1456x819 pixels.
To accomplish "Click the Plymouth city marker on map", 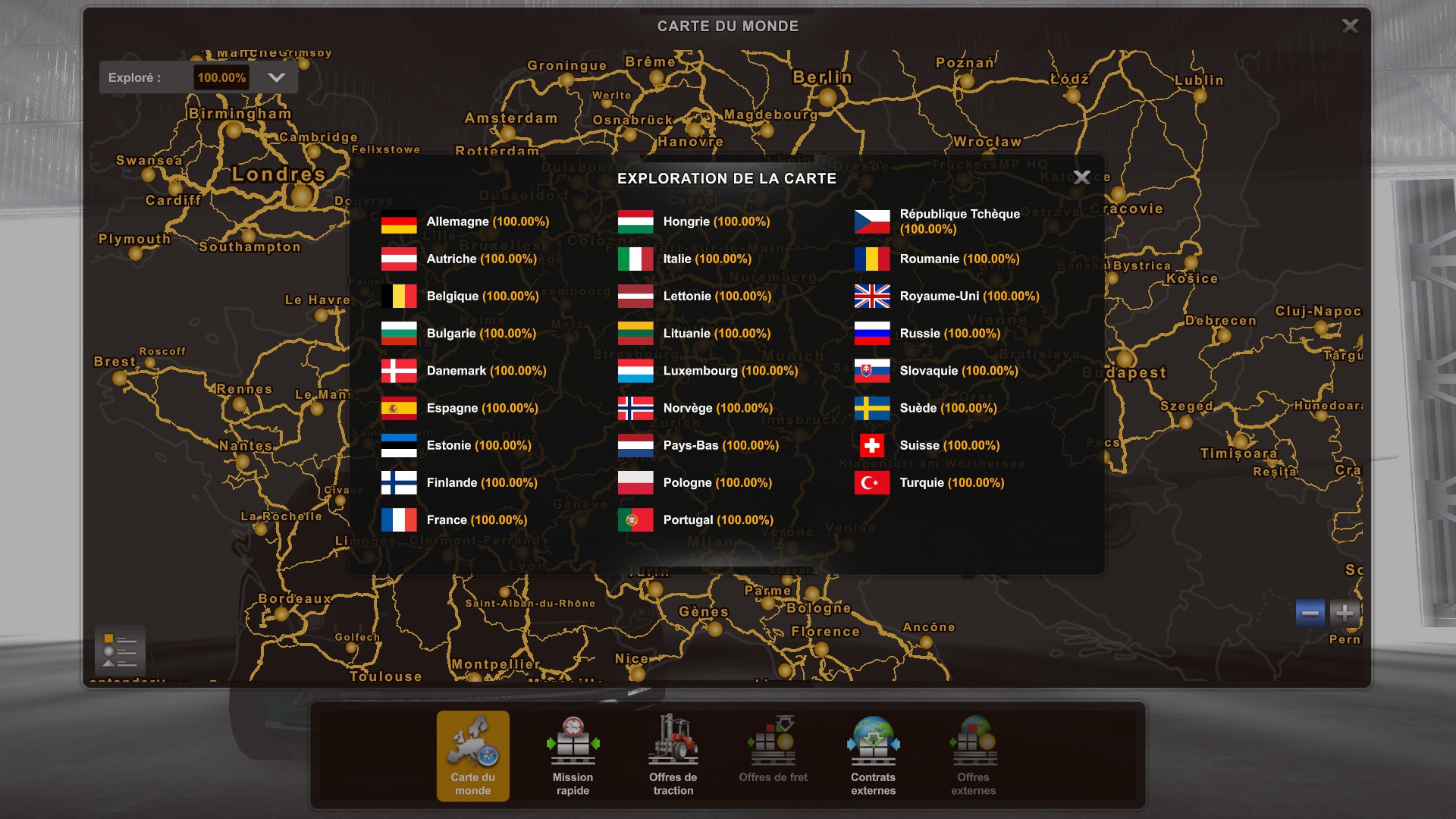I will 136,254.
